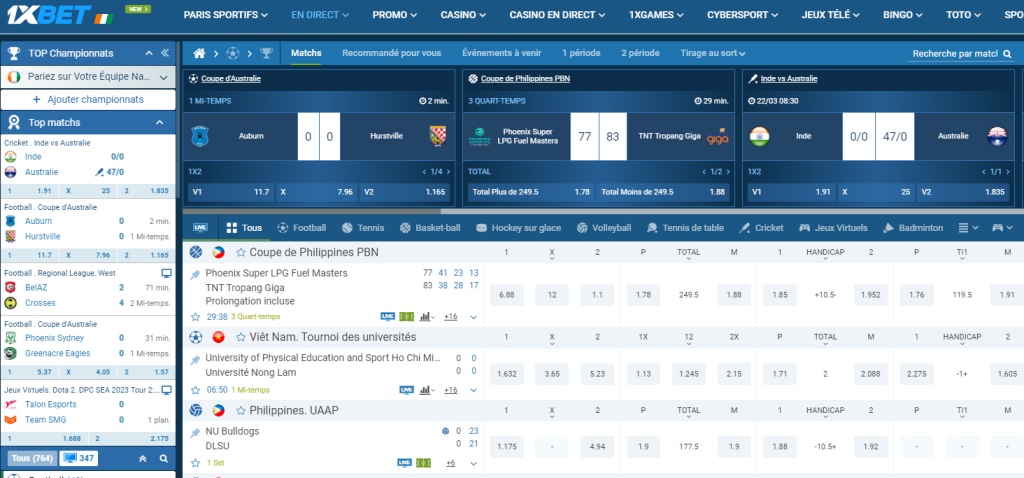This screenshot has width=1024, height=478.
Task: Star the Philippines UAAP league
Action: click(241, 410)
